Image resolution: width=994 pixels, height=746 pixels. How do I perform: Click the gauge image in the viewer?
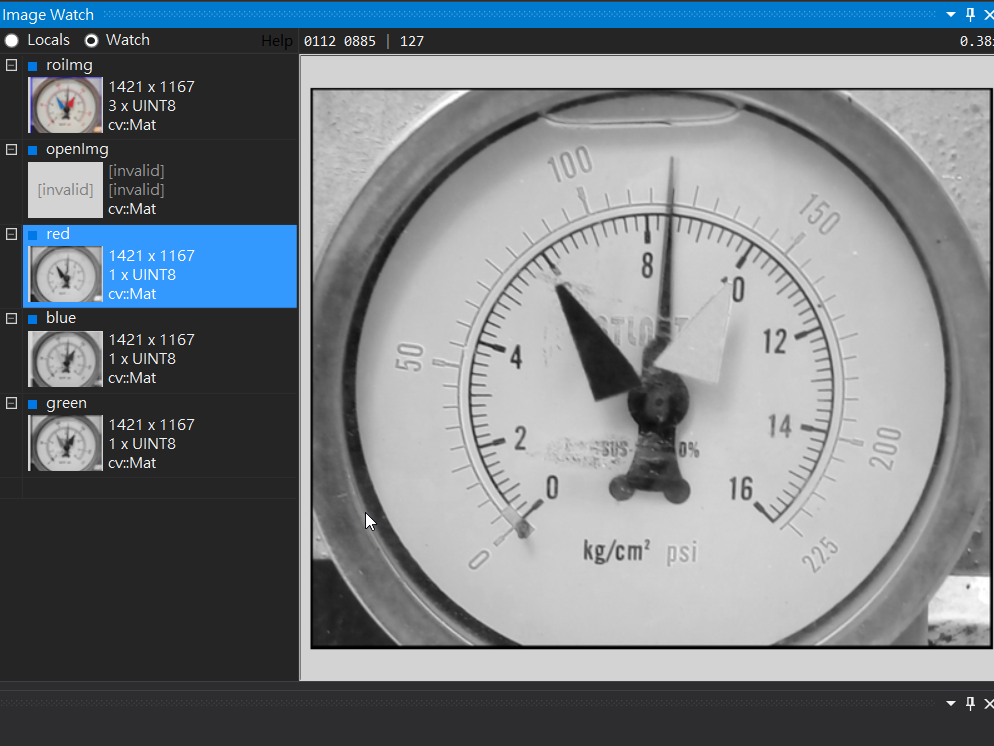coord(652,368)
